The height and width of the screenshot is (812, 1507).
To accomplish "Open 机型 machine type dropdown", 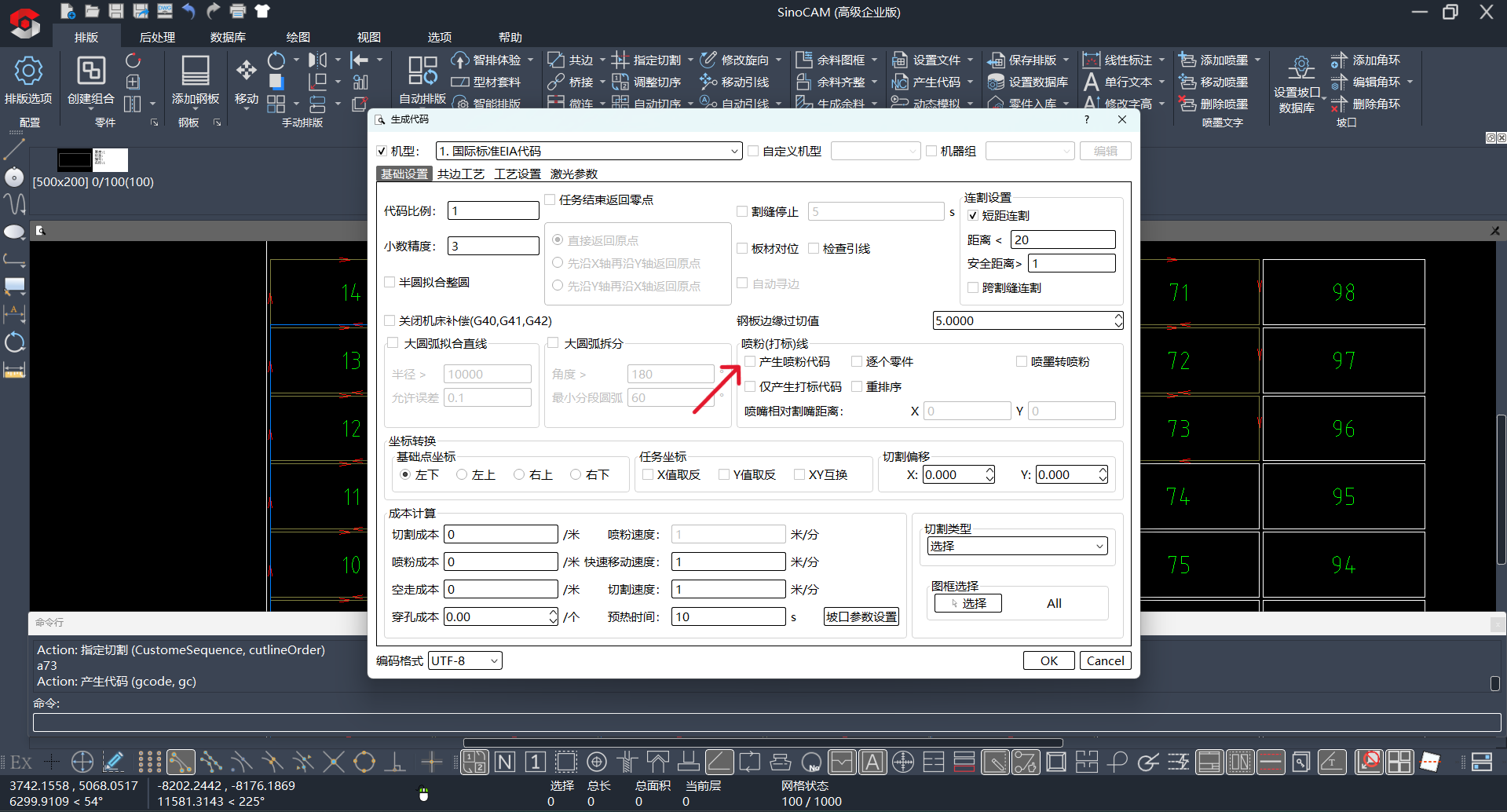I will [x=589, y=151].
